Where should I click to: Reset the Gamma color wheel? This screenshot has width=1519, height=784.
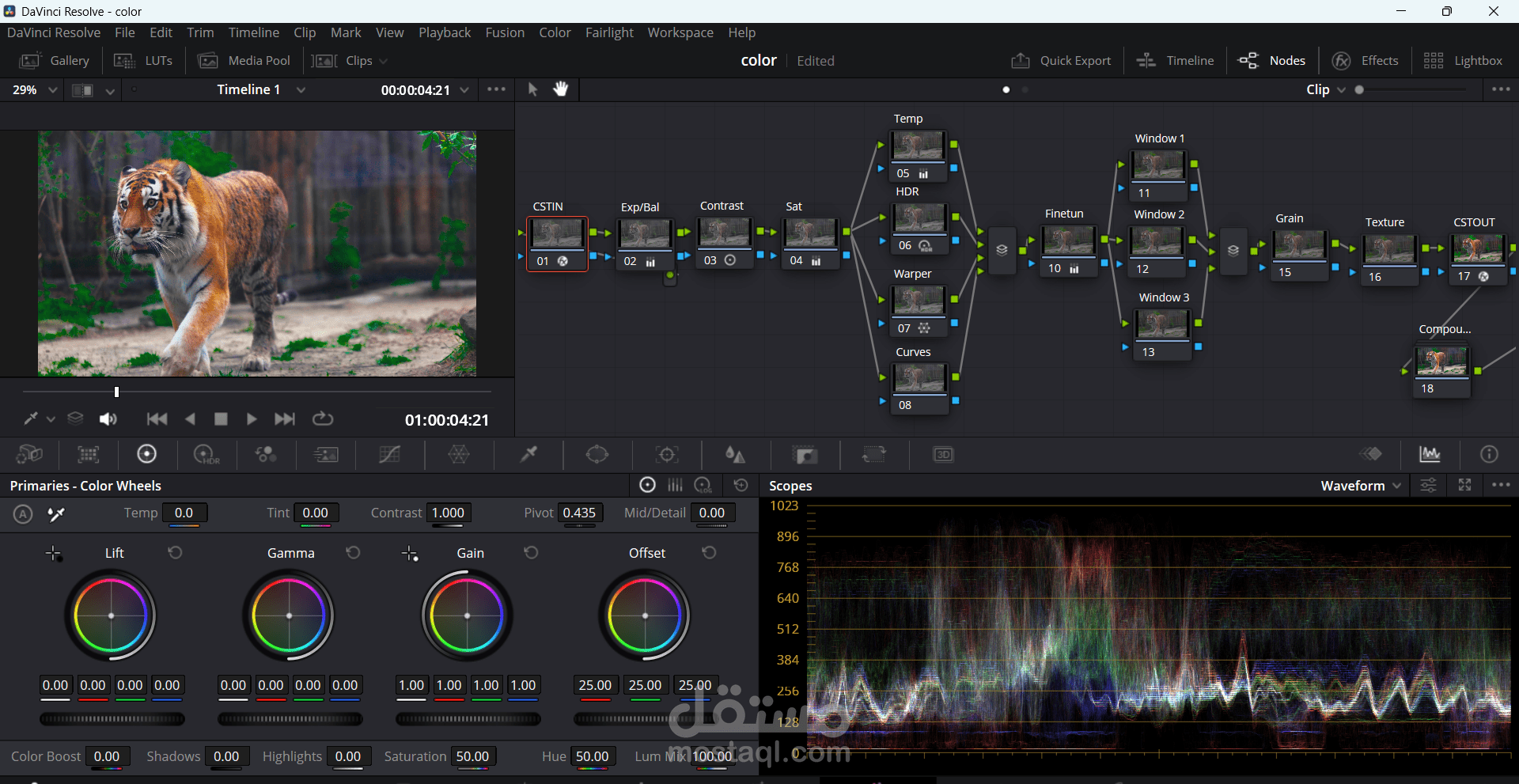pyautogui.click(x=354, y=552)
